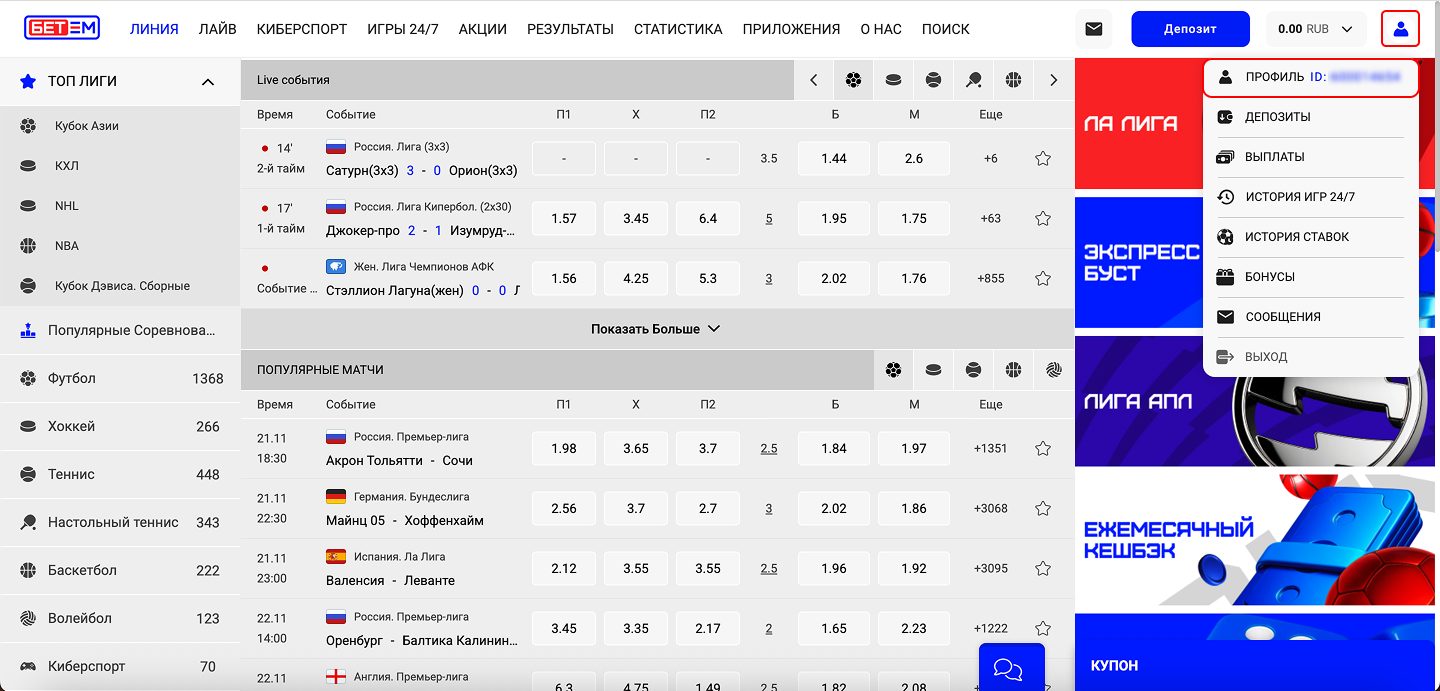
Task: Click the user profile icon button
Action: tap(1400, 29)
